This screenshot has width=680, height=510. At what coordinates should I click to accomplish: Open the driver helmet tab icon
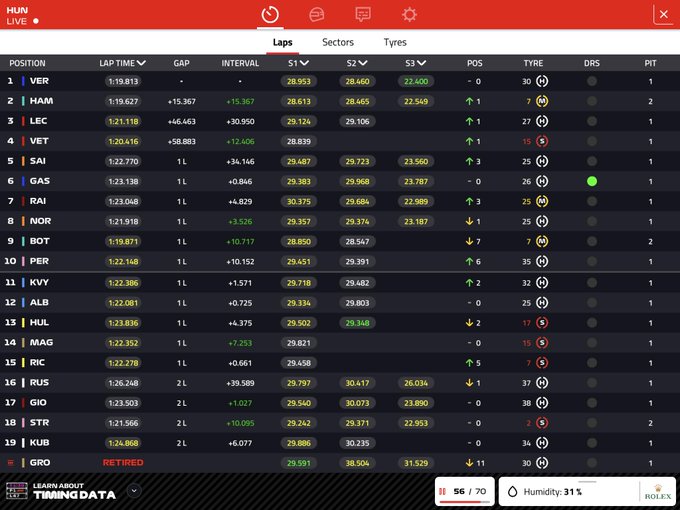pos(317,15)
